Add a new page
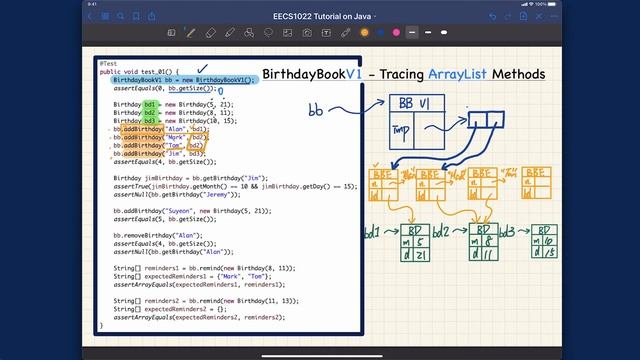Image resolution: width=640 pixels, height=360 pixels. tap(524, 16)
